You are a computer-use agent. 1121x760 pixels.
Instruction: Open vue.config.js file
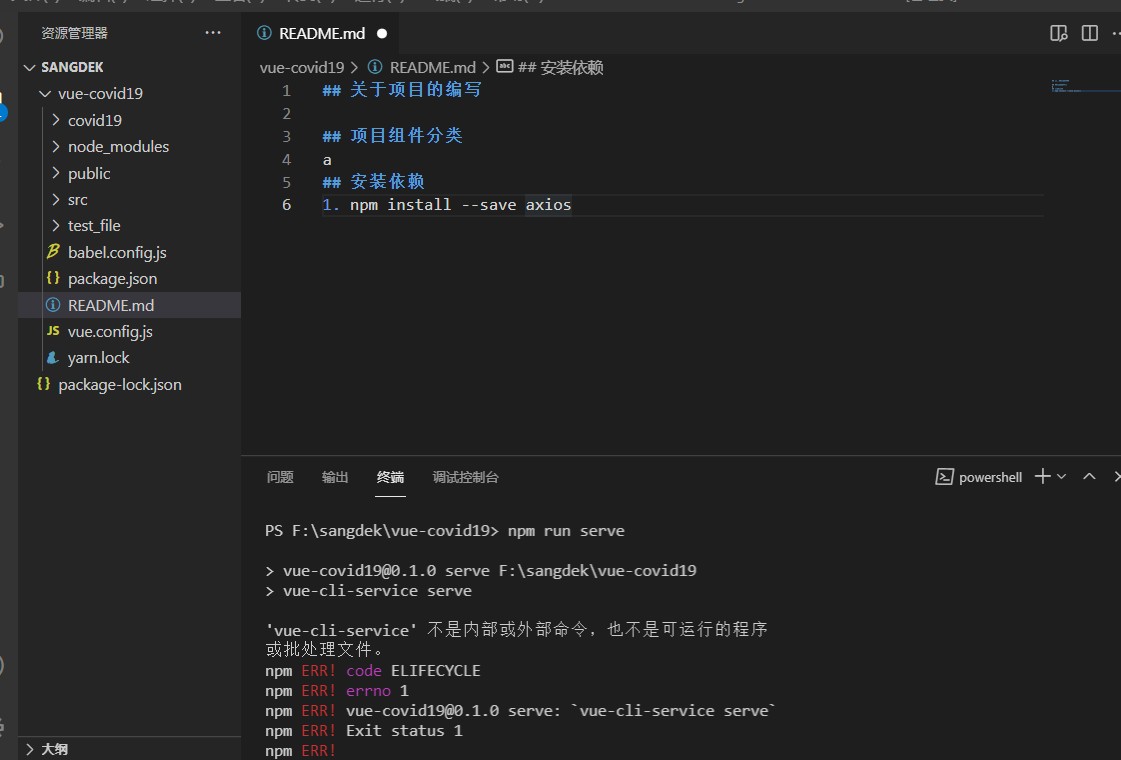point(110,332)
